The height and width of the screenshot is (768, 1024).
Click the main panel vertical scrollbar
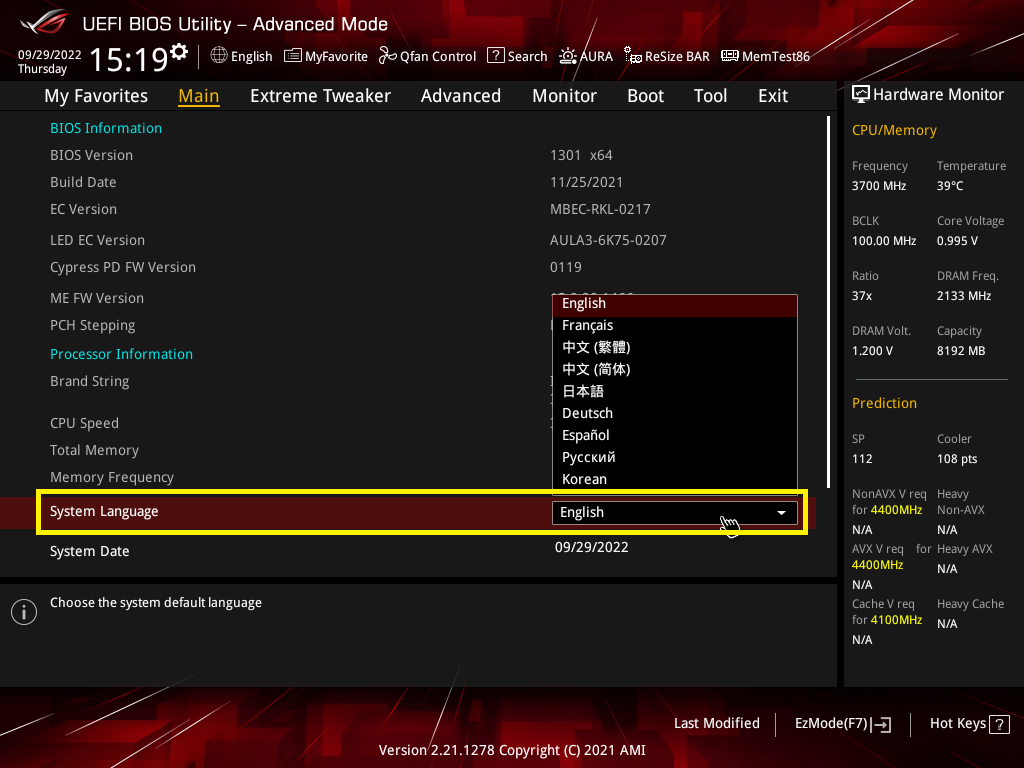[828, 302]
